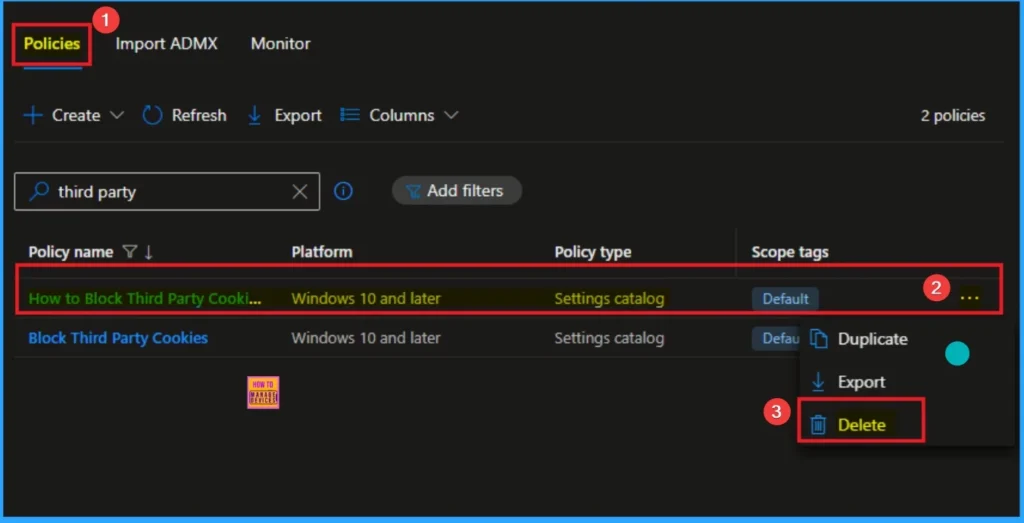Expand the Create dropdown chevron
1024x523 pixels.
[x=117, y=116]
